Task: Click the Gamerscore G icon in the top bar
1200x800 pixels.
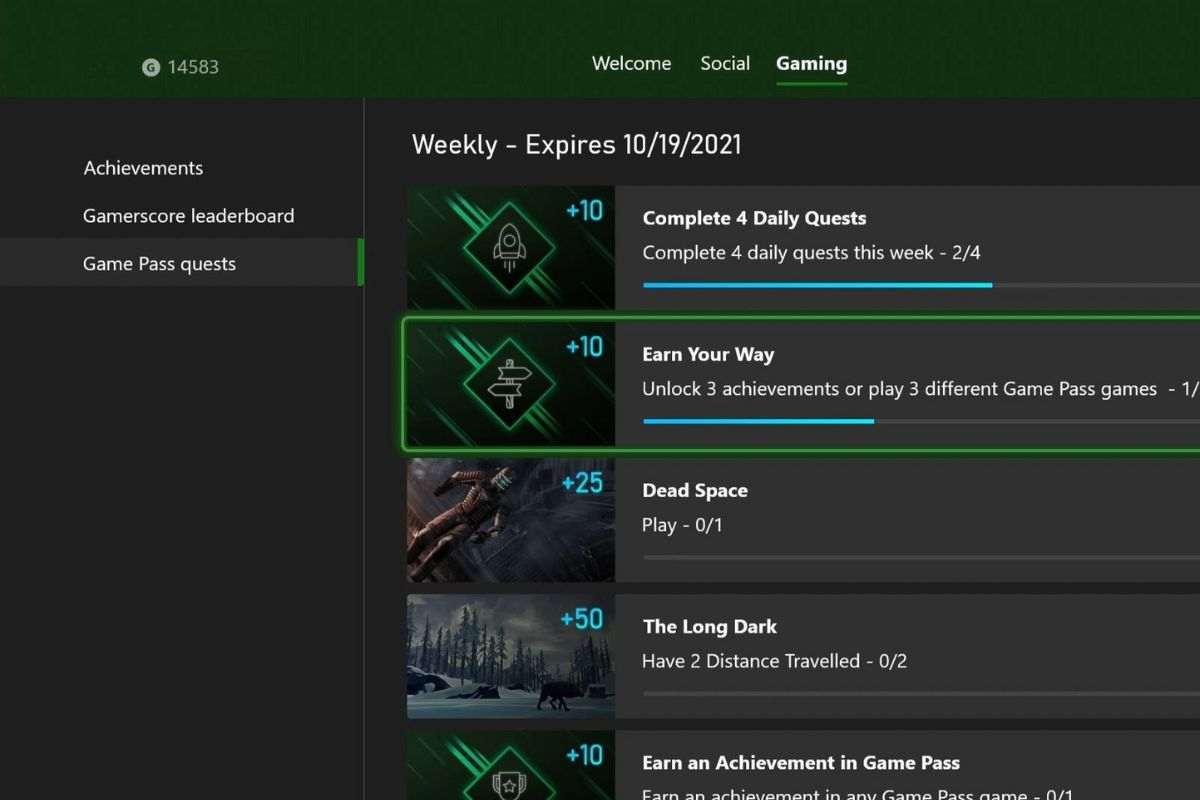Action: coord(150,66)
